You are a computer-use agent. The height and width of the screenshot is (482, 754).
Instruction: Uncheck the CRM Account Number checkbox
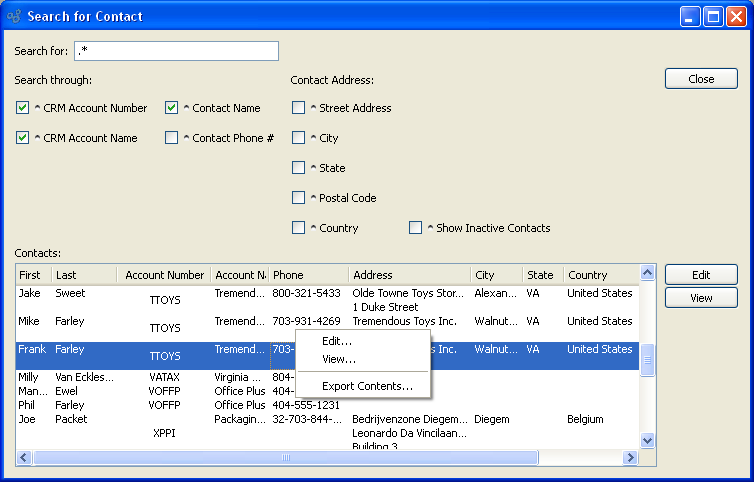(x=23, y=108)
